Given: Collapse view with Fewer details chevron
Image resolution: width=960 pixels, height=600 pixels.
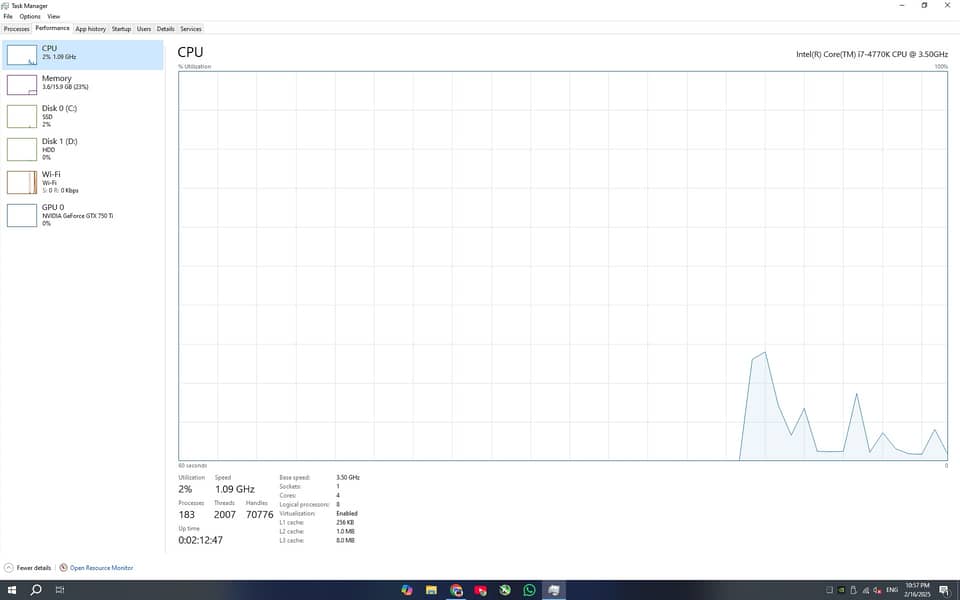Looking at the screenshot, I should 9,568.
